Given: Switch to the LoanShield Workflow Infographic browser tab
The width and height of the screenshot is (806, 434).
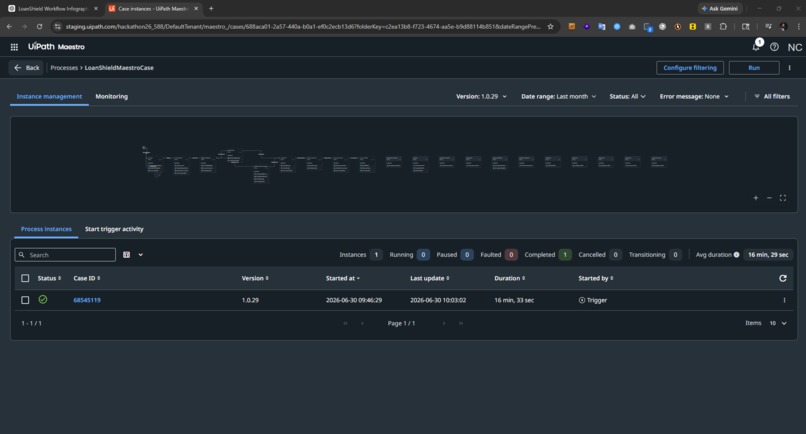Looking at the screenshot, I should (52, 8).
